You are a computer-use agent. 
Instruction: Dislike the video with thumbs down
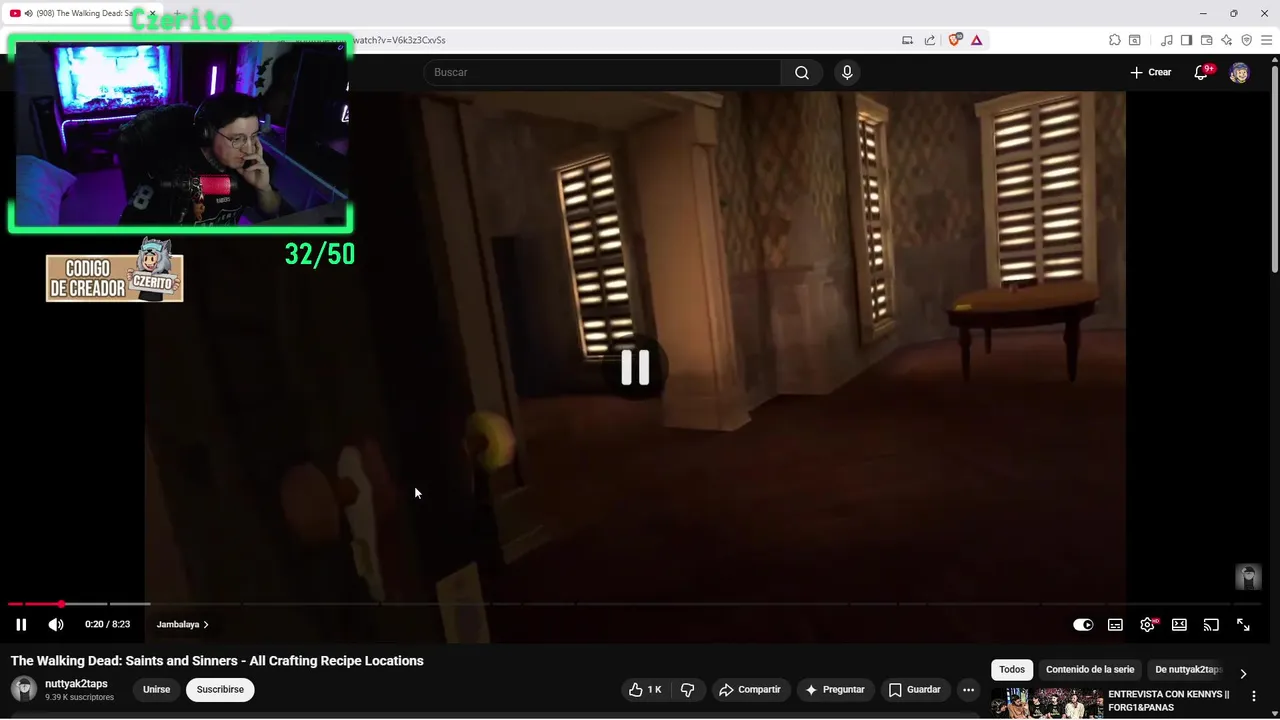point(688,690)
